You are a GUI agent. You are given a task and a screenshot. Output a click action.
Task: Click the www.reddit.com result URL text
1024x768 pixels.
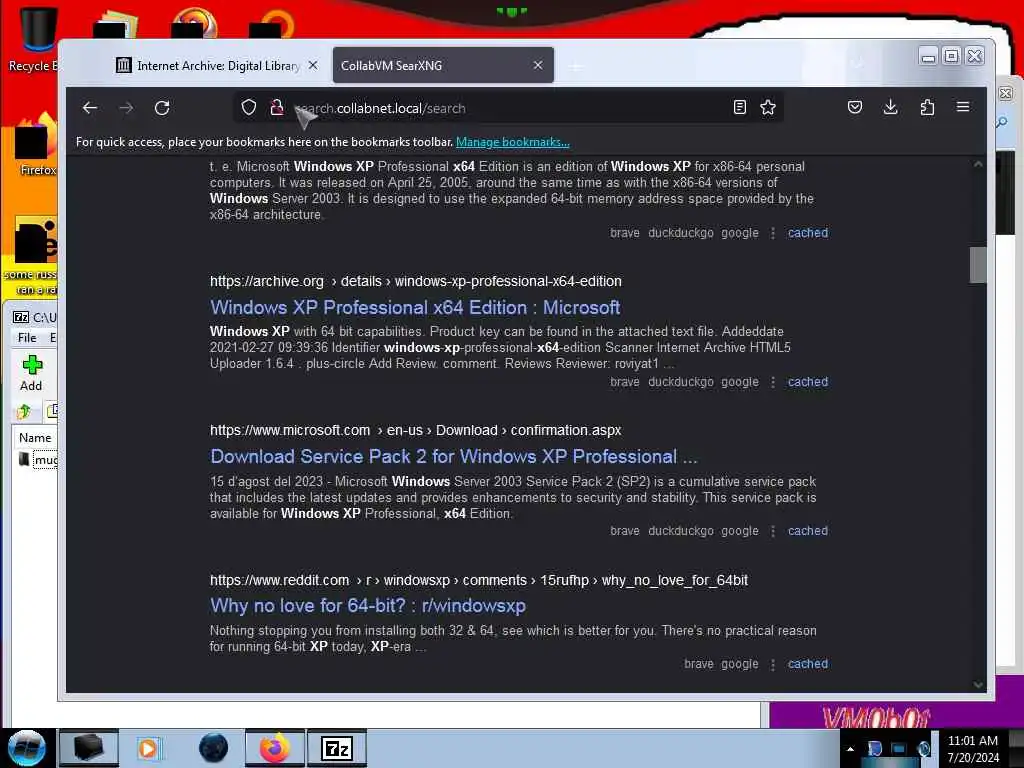click(x=479, y=580)
